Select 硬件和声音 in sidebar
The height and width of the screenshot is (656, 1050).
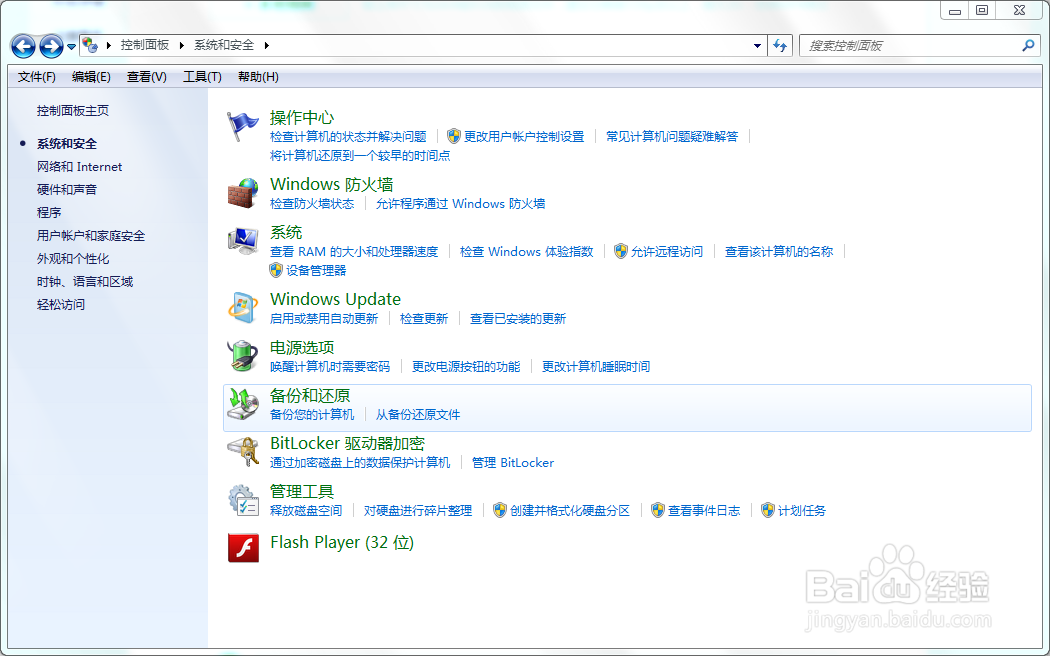[66, 189]
